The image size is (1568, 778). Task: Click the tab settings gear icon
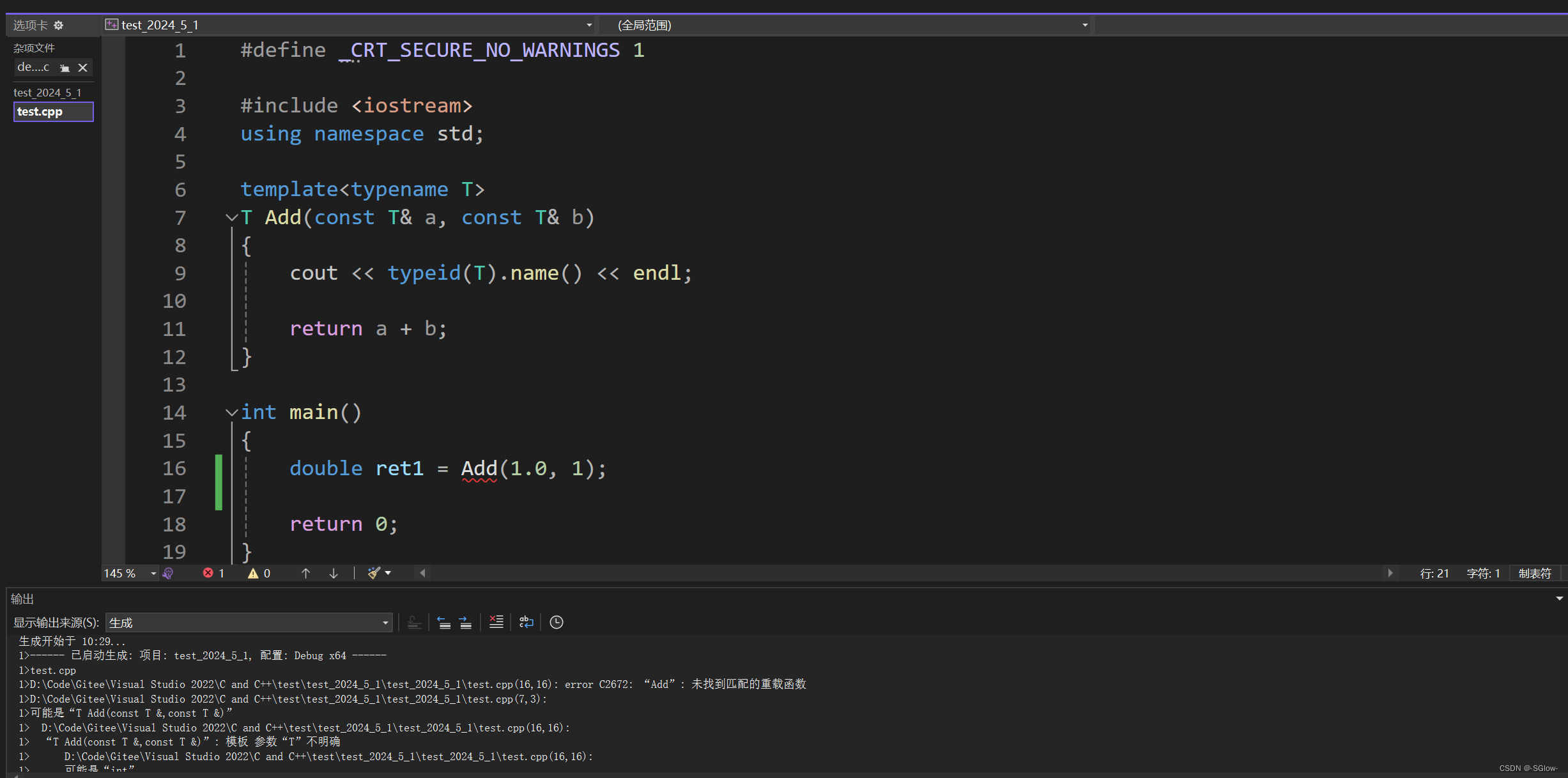tap(59, 25)
